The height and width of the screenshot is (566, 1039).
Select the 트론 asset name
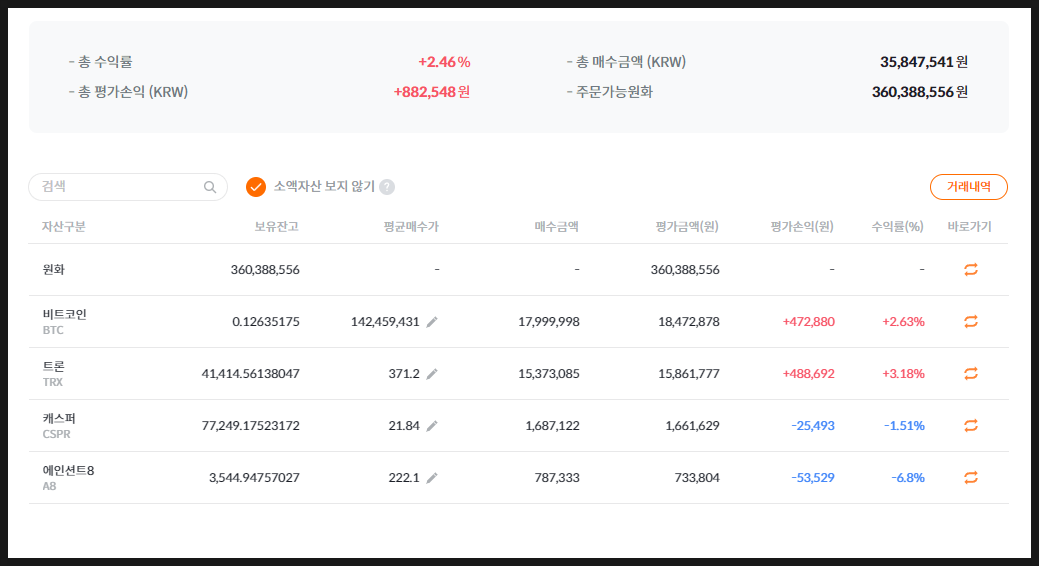coord(54,367)
